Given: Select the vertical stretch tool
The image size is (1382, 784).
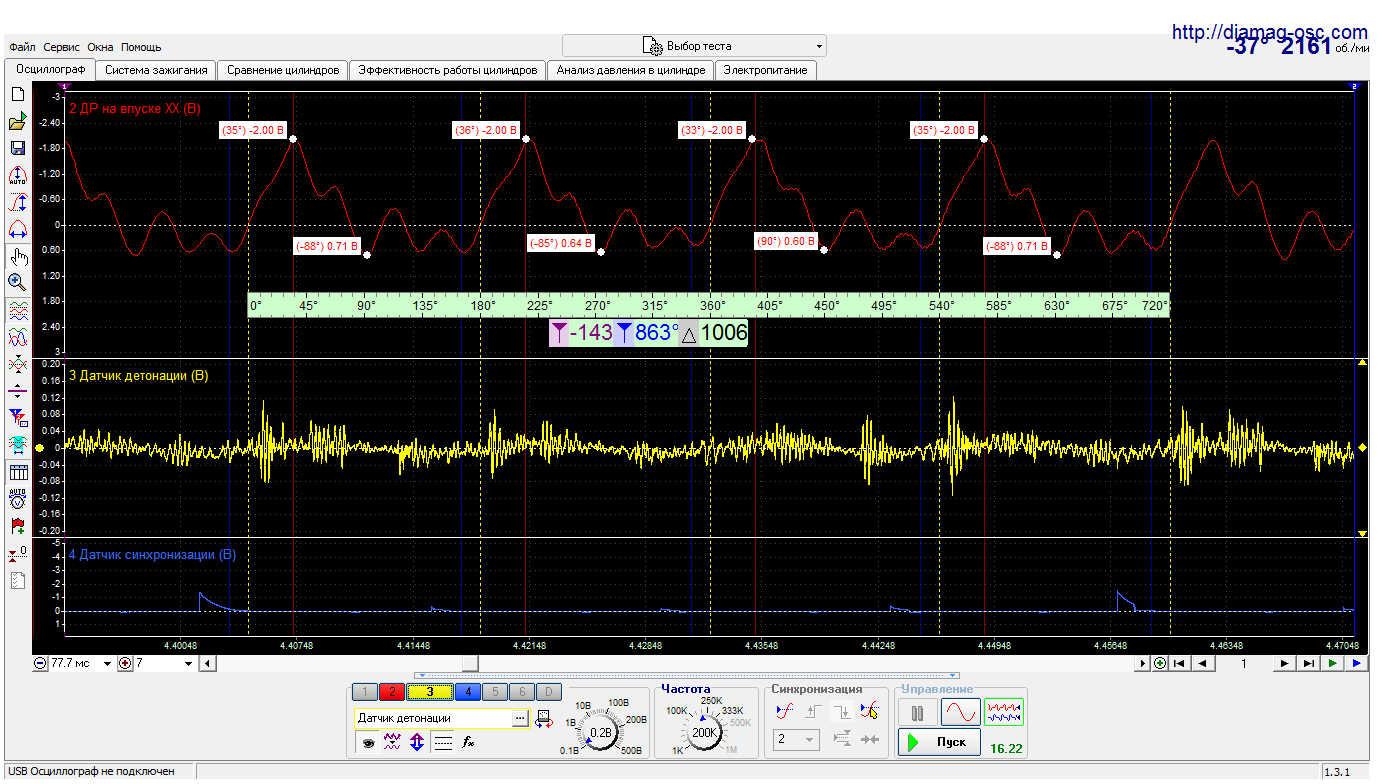Looking at the screenshot, I should [x=17, y=202].
